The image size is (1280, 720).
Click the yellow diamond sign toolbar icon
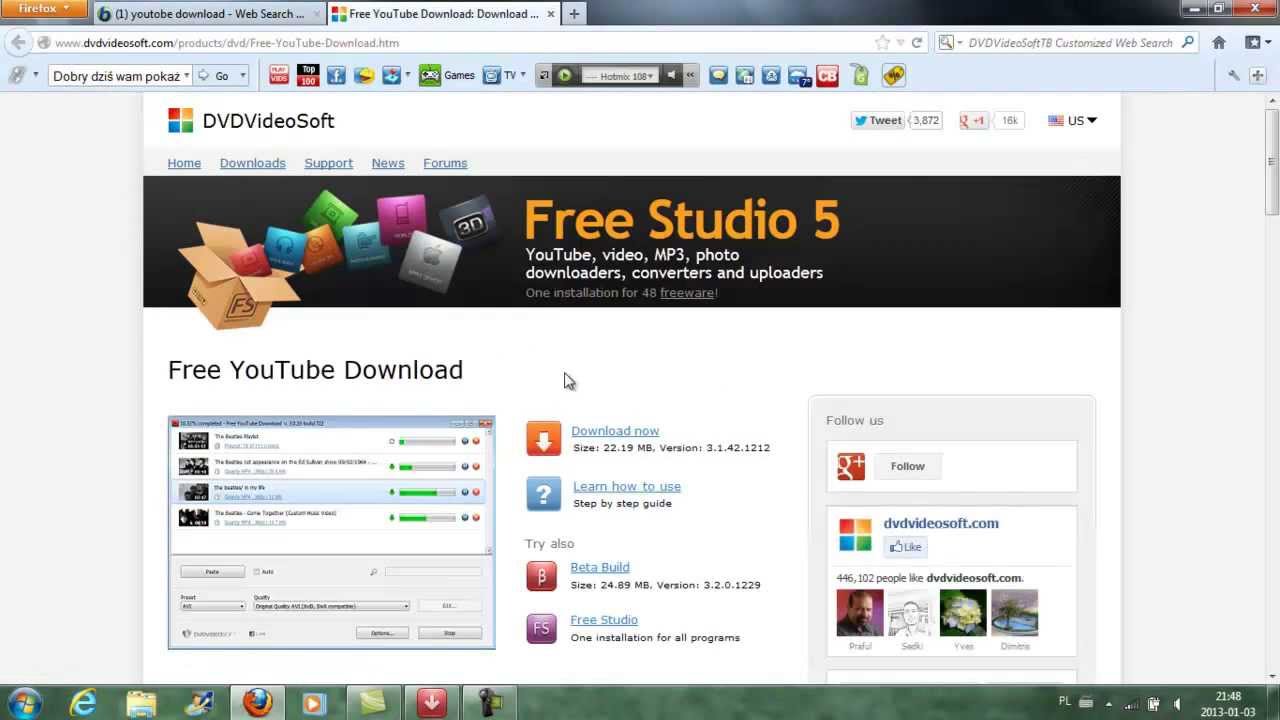(893, 75)
